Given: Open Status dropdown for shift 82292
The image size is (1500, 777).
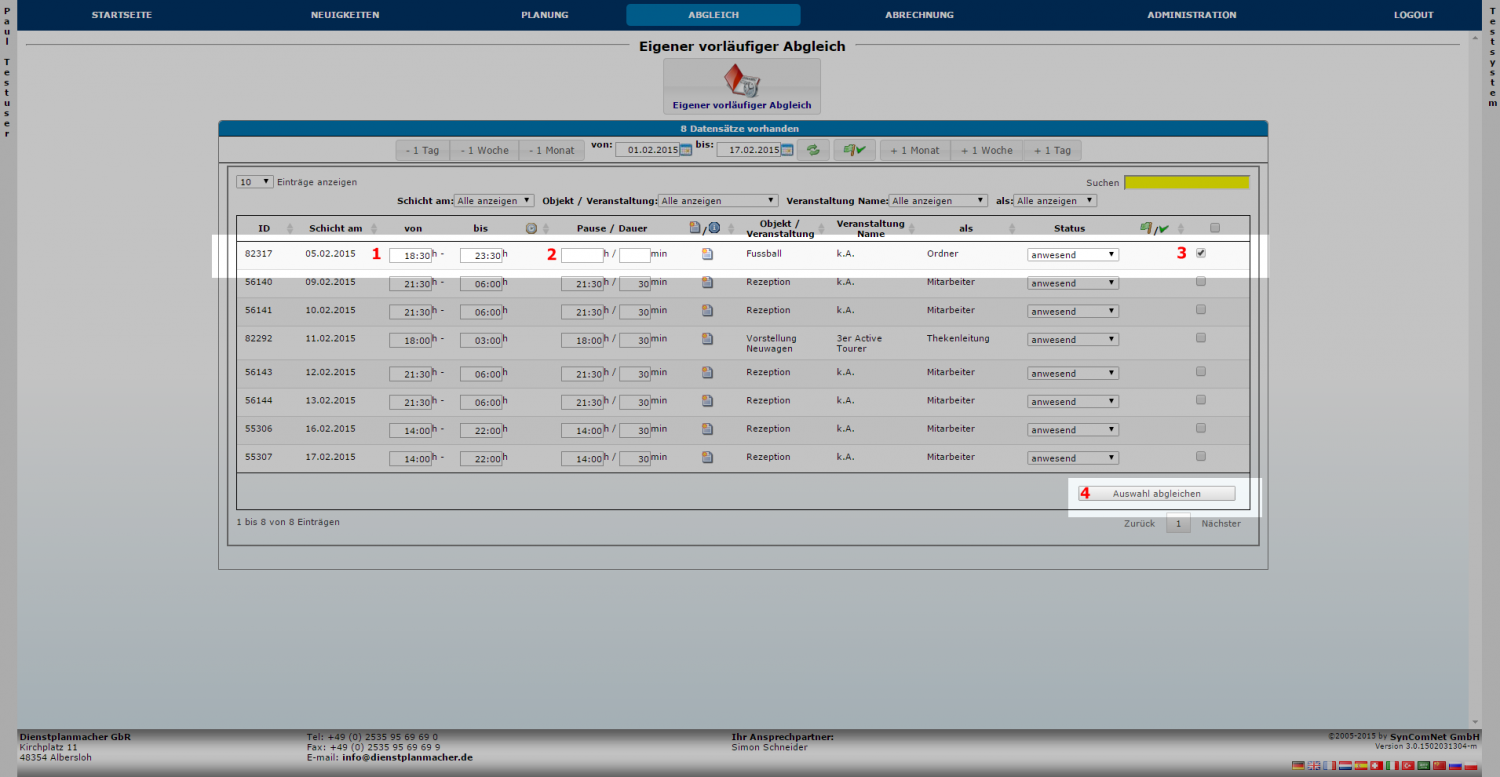Looking at the screenshot, I should 1073,340.
